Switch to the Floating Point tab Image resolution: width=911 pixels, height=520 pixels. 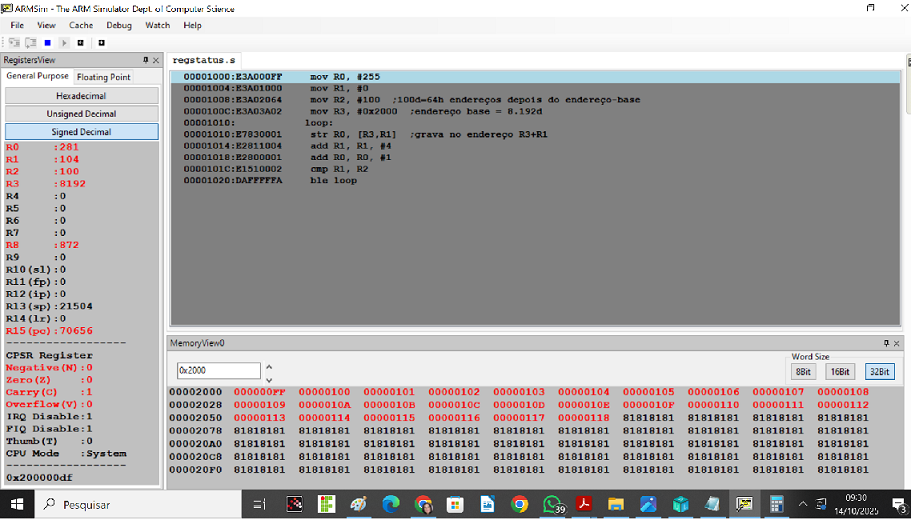coord(104,77)
